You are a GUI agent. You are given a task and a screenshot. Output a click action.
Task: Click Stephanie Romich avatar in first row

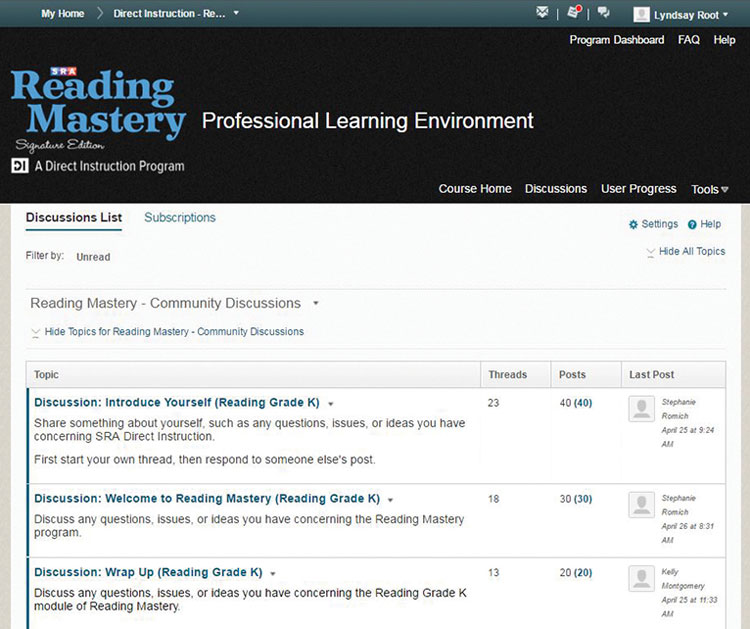(641, 408)
